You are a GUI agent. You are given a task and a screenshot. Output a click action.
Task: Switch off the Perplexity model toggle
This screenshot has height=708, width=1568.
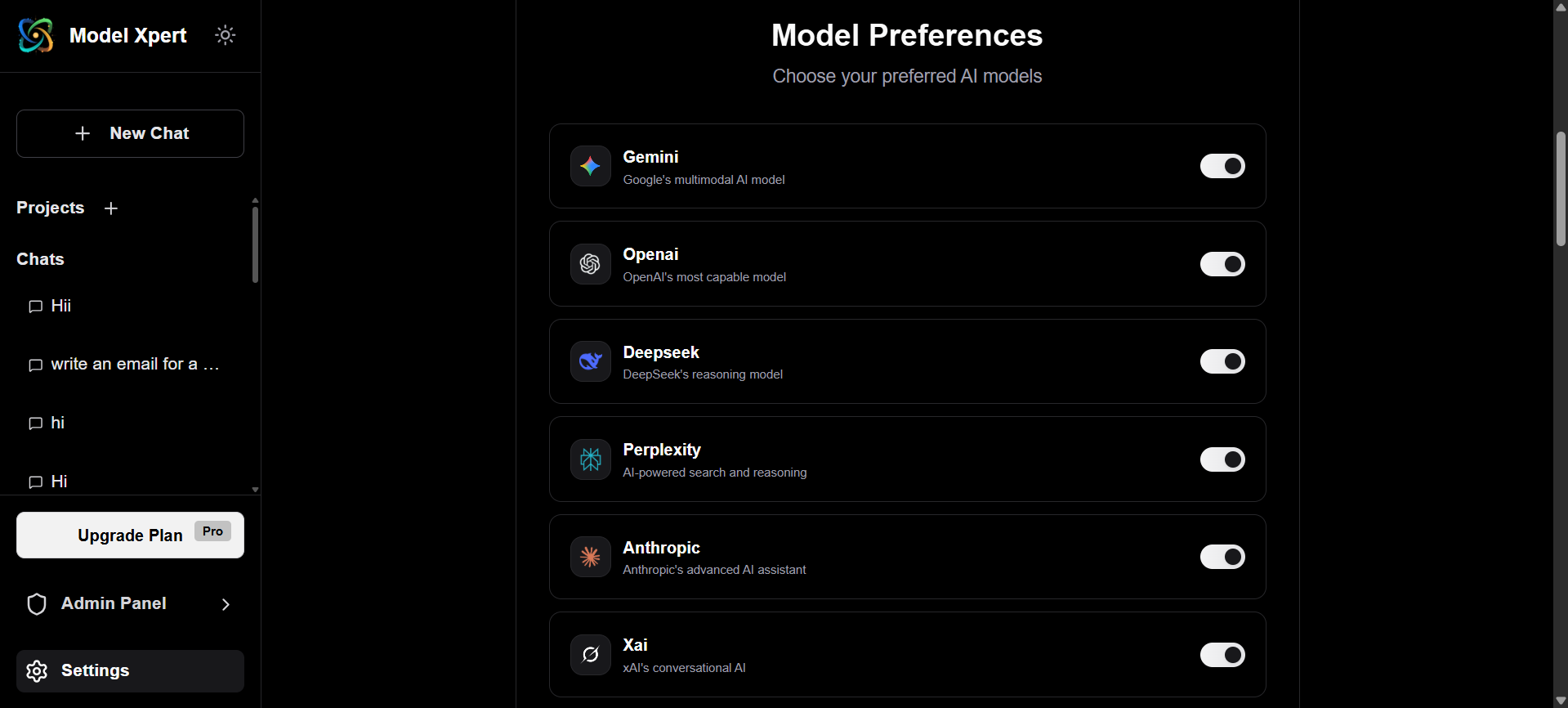[x=1222, y=459]
